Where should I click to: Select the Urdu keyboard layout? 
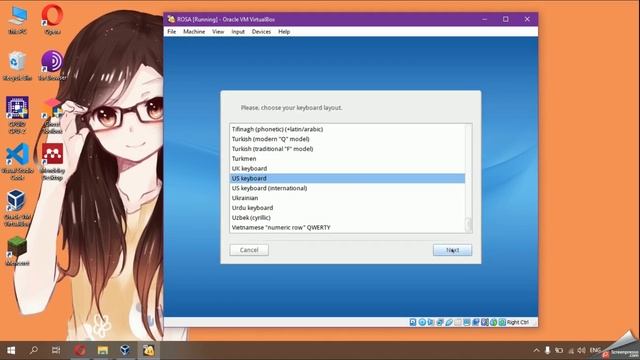click(347, 208)
